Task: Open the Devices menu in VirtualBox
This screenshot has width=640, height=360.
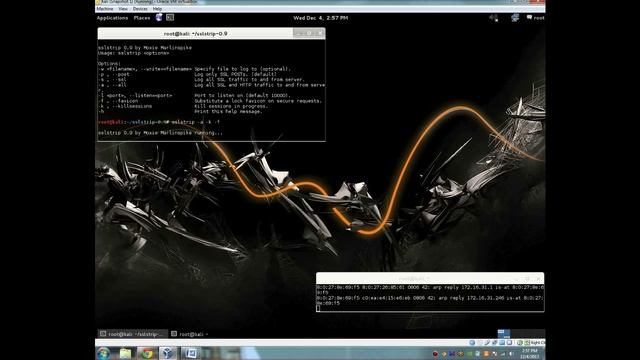Action: click(x=140, y=9)
